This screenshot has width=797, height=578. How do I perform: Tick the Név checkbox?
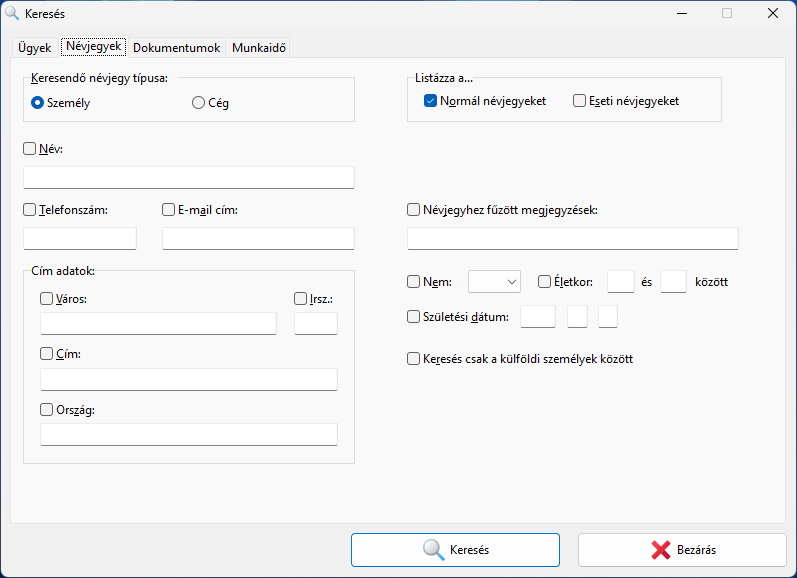[29, 149]
